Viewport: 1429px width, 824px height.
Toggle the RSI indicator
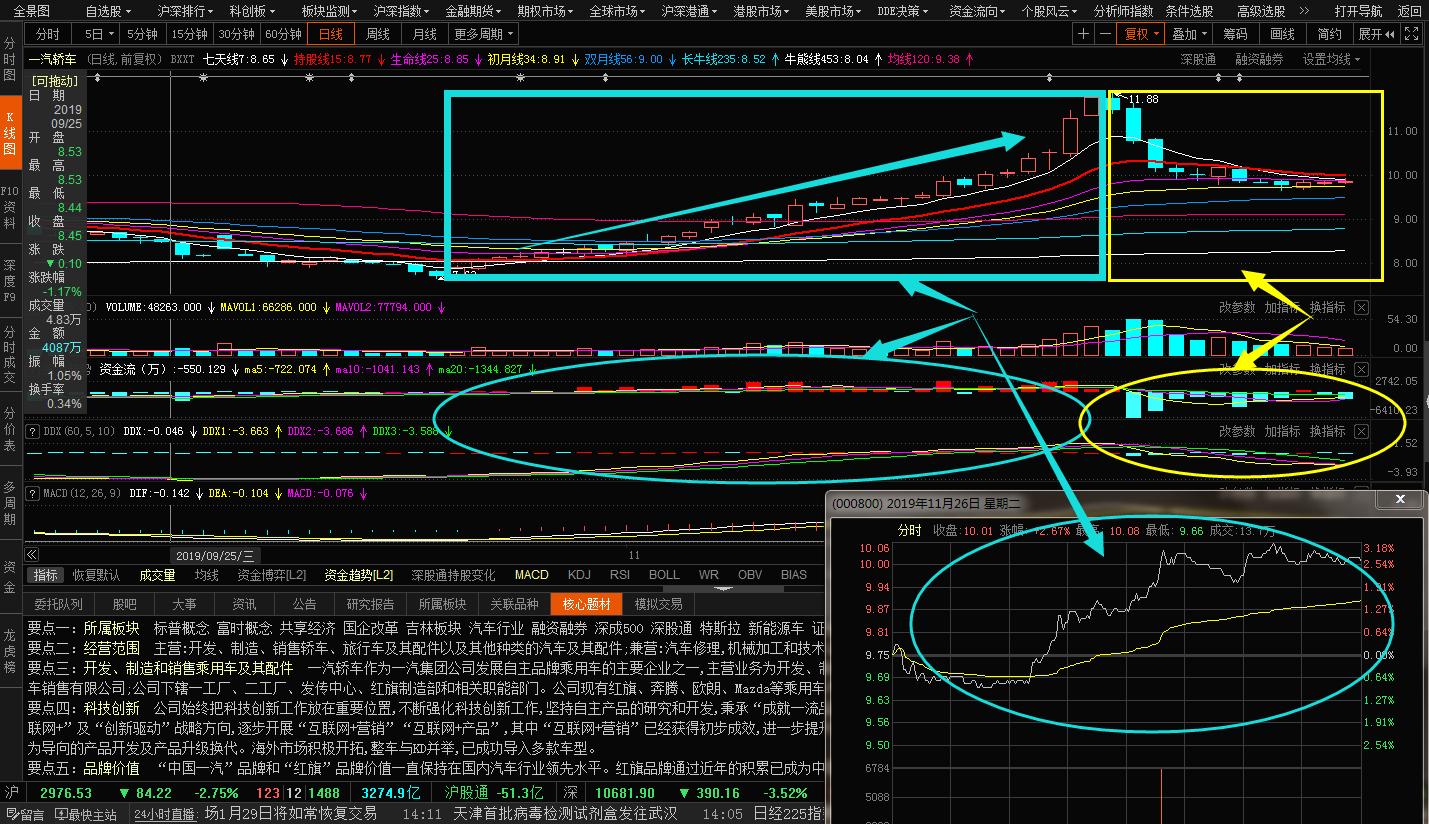(x=620, y=575)
